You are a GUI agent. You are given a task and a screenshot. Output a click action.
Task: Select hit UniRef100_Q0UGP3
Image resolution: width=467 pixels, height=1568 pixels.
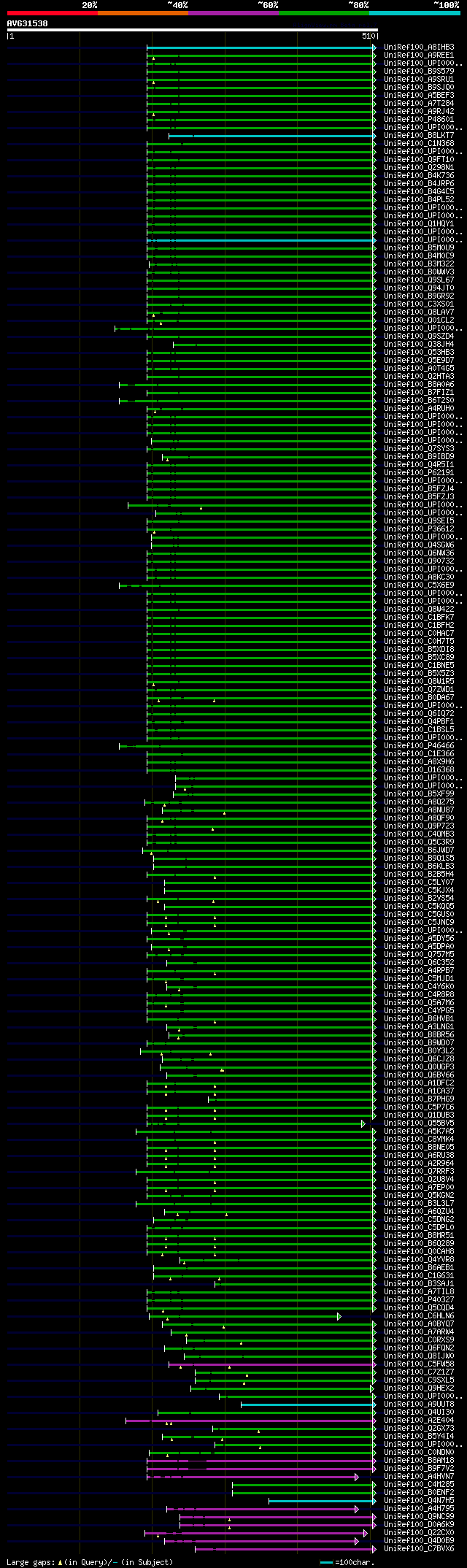click(419, 1067)
